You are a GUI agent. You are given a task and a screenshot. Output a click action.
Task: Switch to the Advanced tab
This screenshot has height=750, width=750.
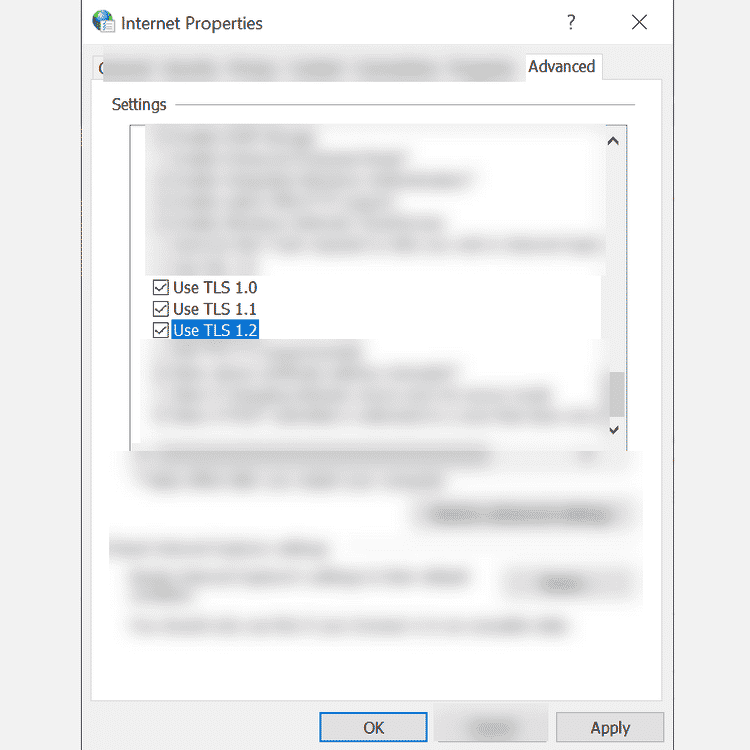(x=562, y=66)
